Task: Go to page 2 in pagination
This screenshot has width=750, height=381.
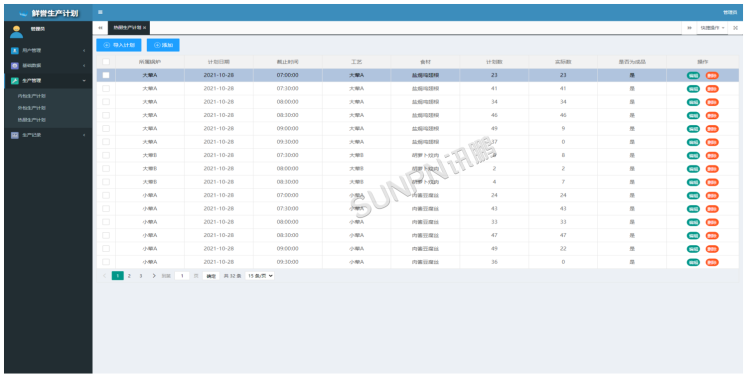Action: (129, 276)
